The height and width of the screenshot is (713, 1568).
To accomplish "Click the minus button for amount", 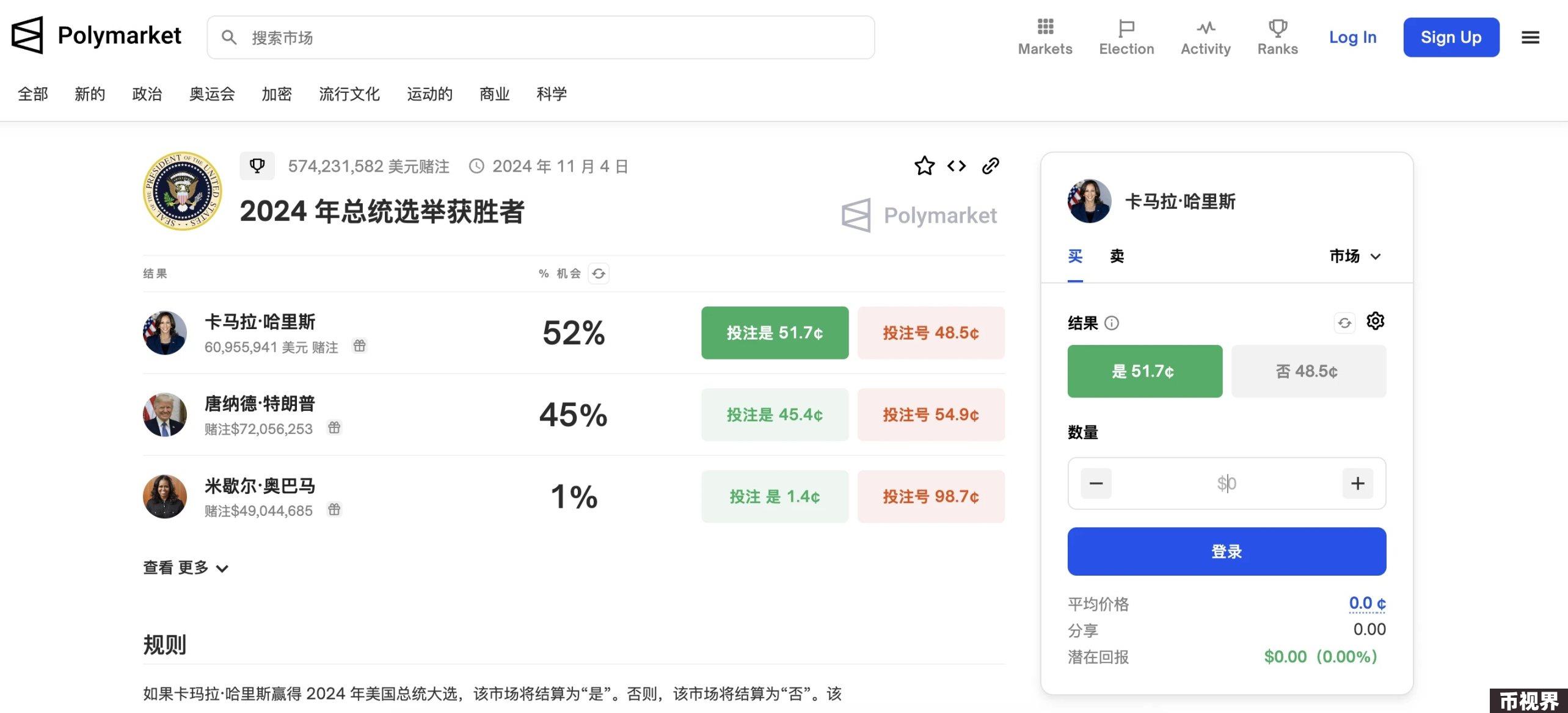I will (x=1096, y=483).
